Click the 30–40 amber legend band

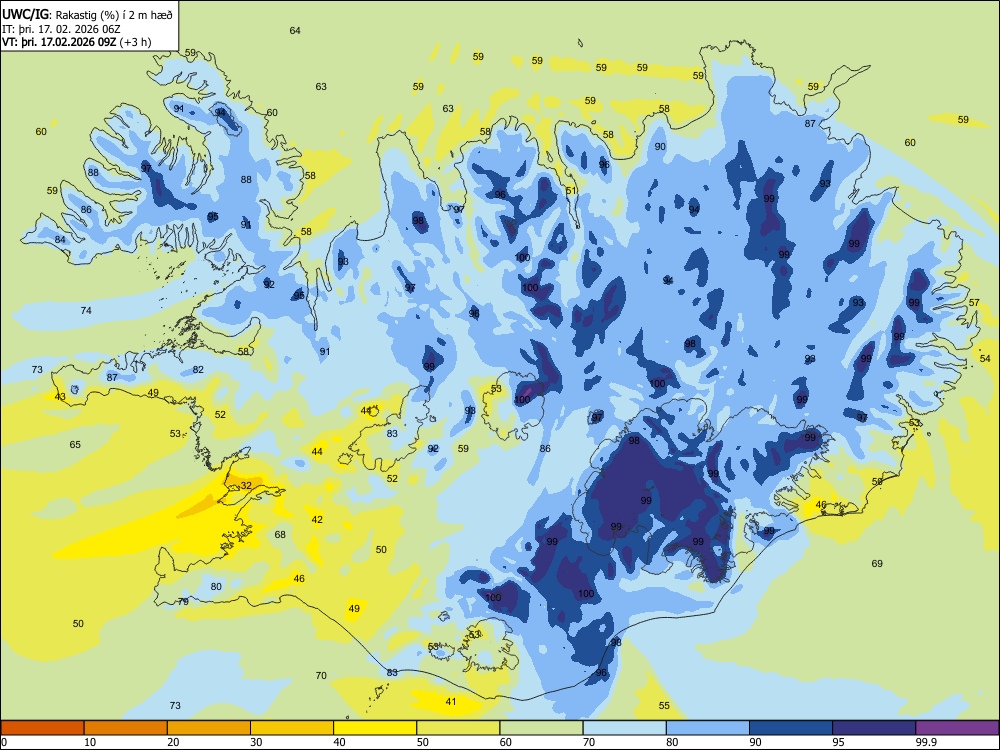click(292, 728)
